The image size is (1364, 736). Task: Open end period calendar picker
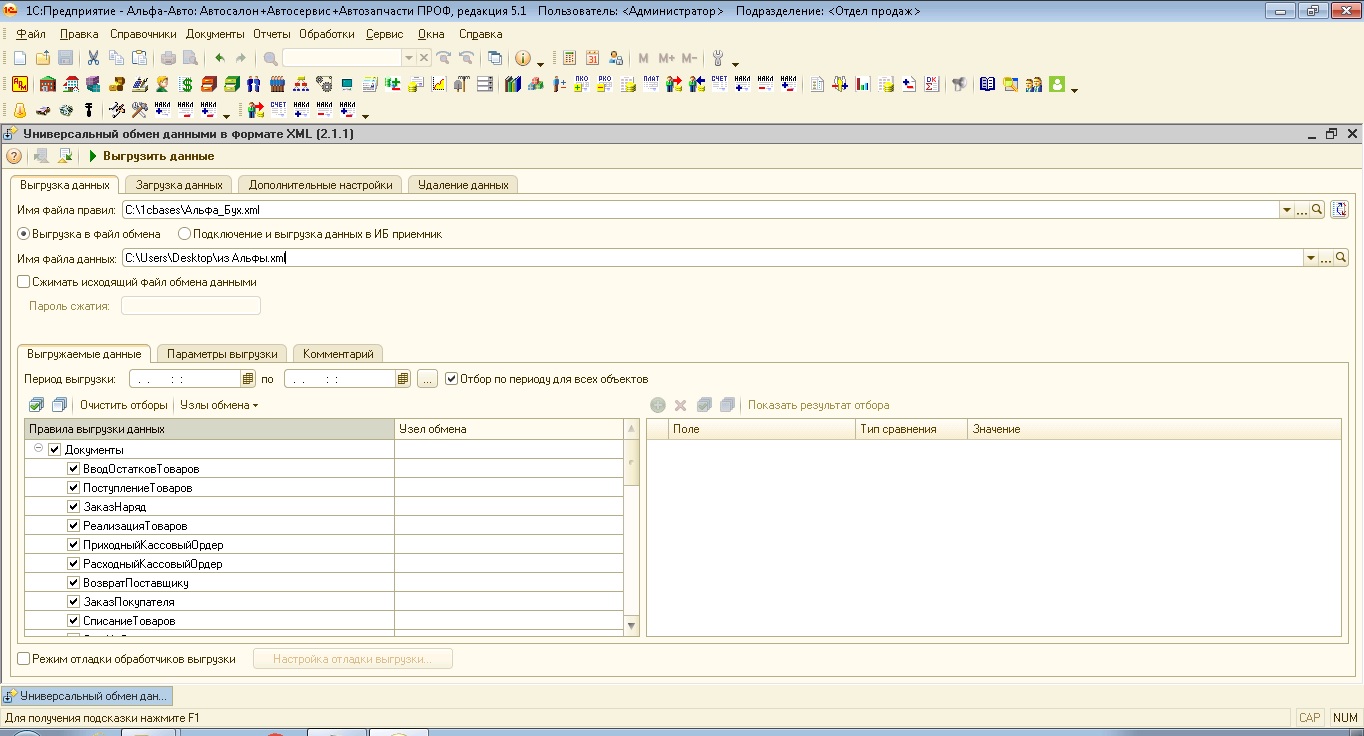coord(403,379)
